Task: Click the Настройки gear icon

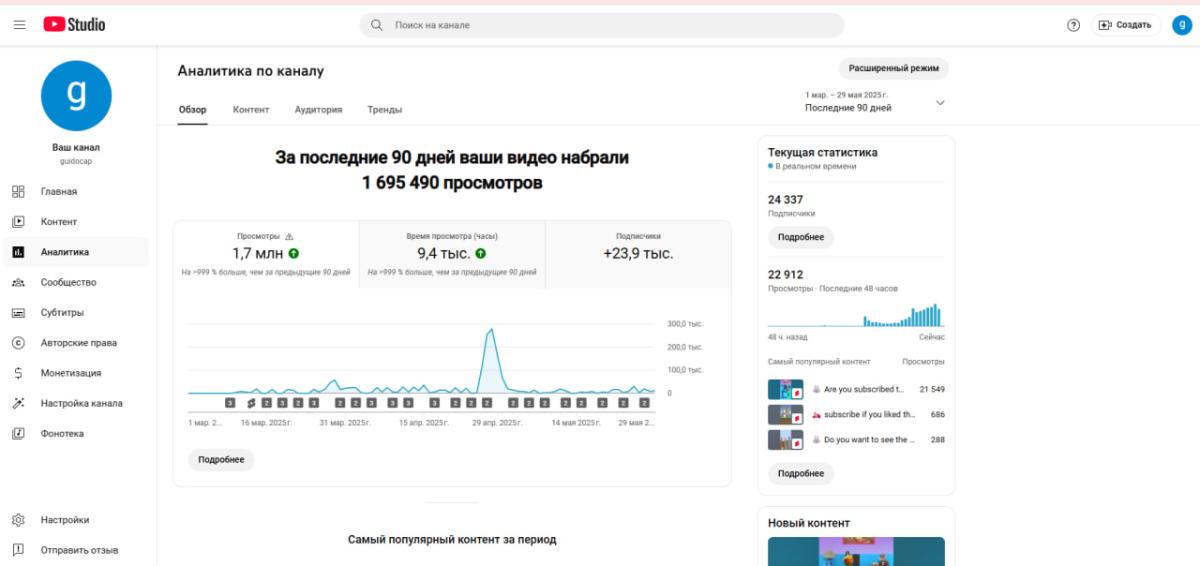Action: (18, 520)
